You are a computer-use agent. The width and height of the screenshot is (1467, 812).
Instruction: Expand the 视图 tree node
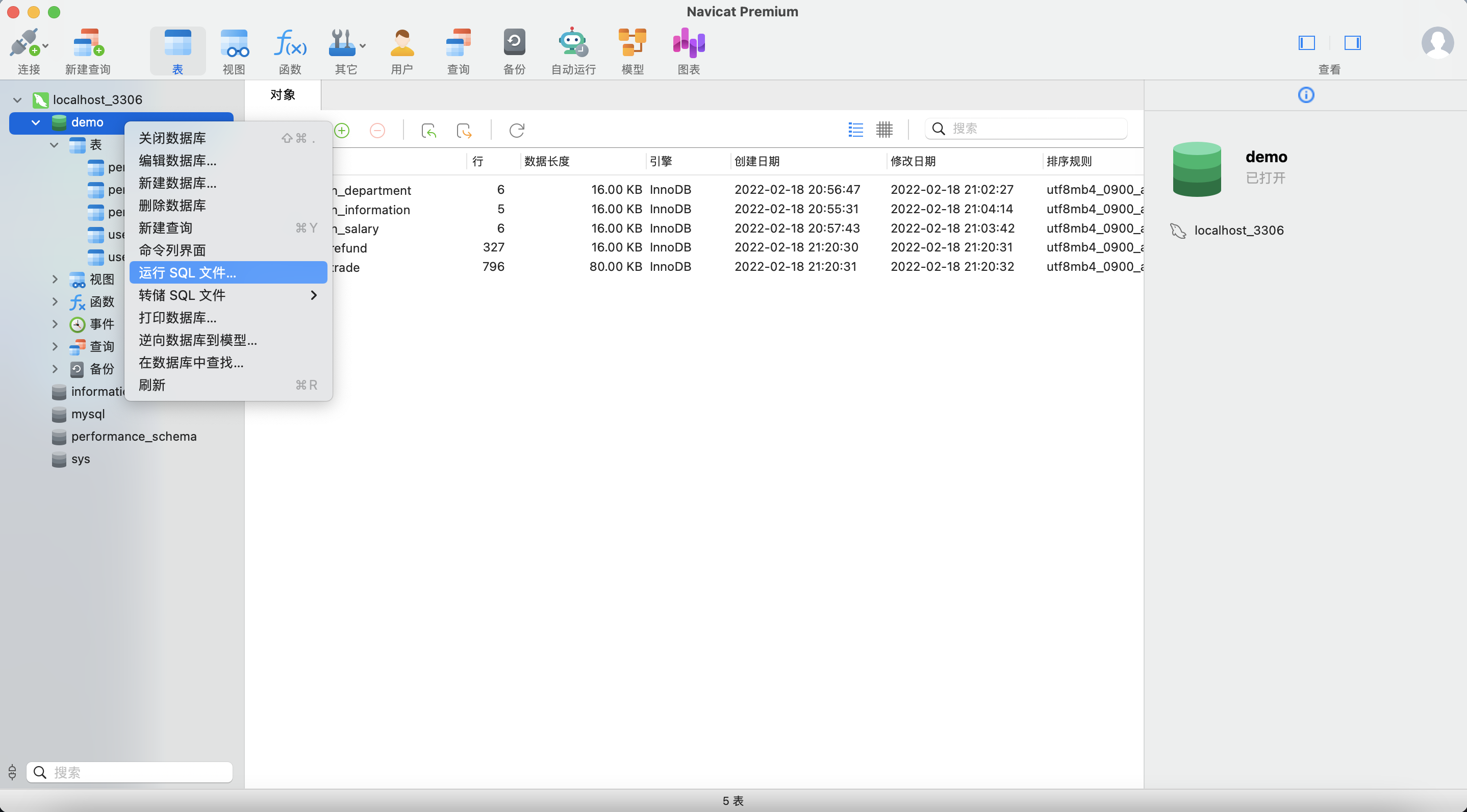55,279
